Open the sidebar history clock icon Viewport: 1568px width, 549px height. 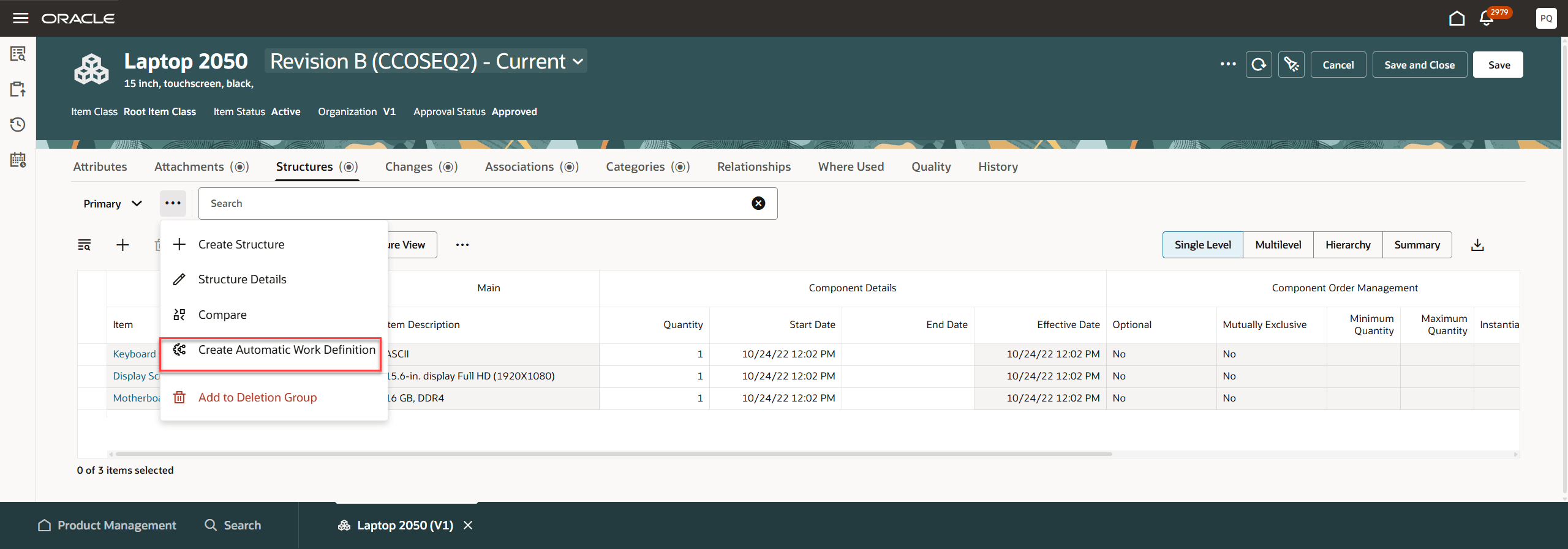pos(18,125)
